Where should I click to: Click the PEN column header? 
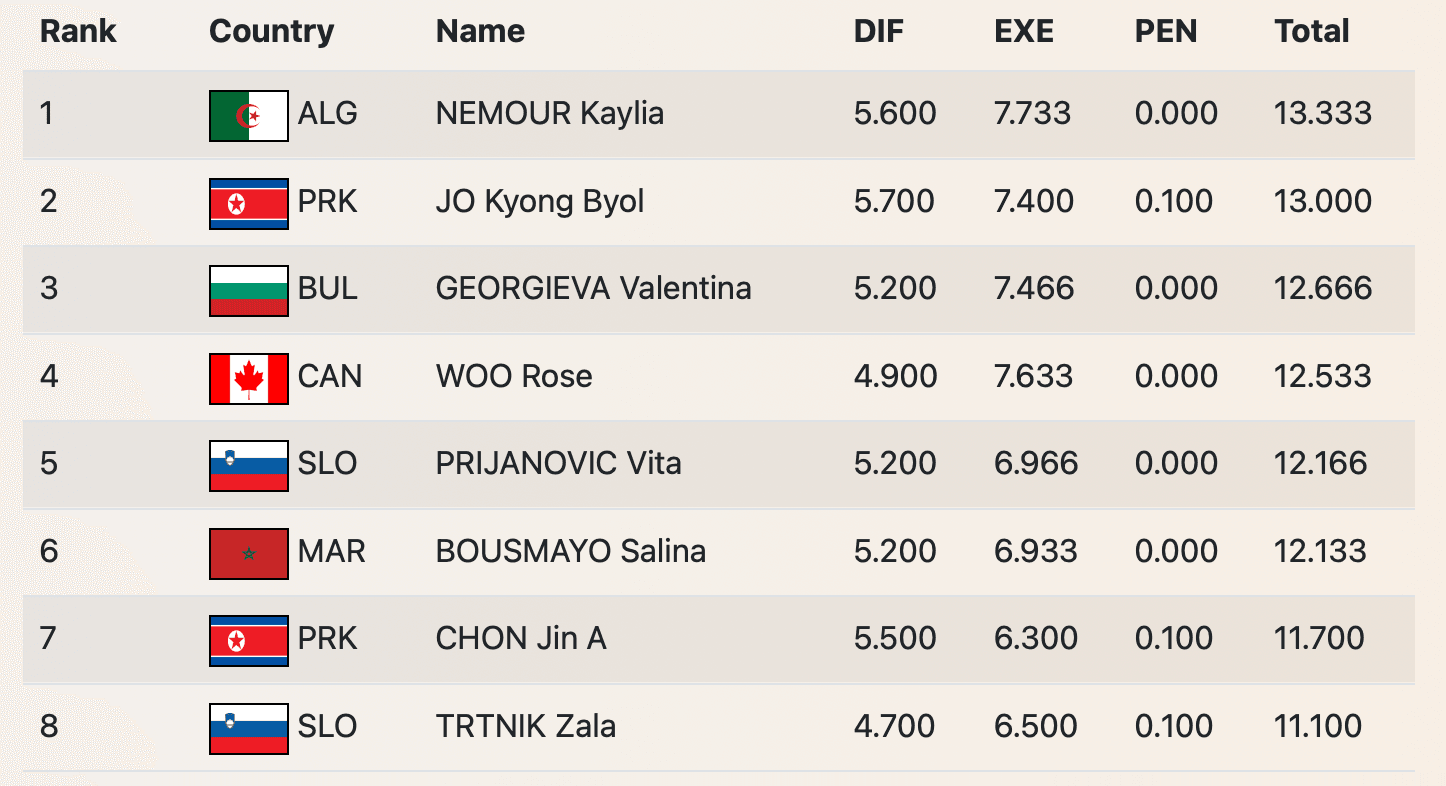click(x=1165, y=31)
